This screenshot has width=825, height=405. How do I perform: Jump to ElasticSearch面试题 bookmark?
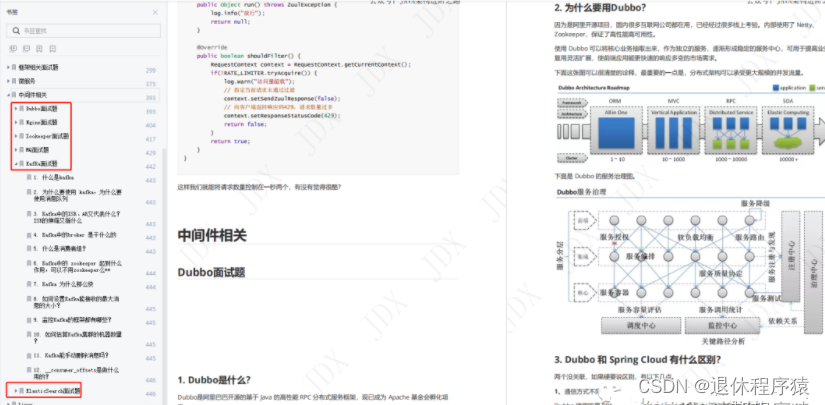coord(53,391)
